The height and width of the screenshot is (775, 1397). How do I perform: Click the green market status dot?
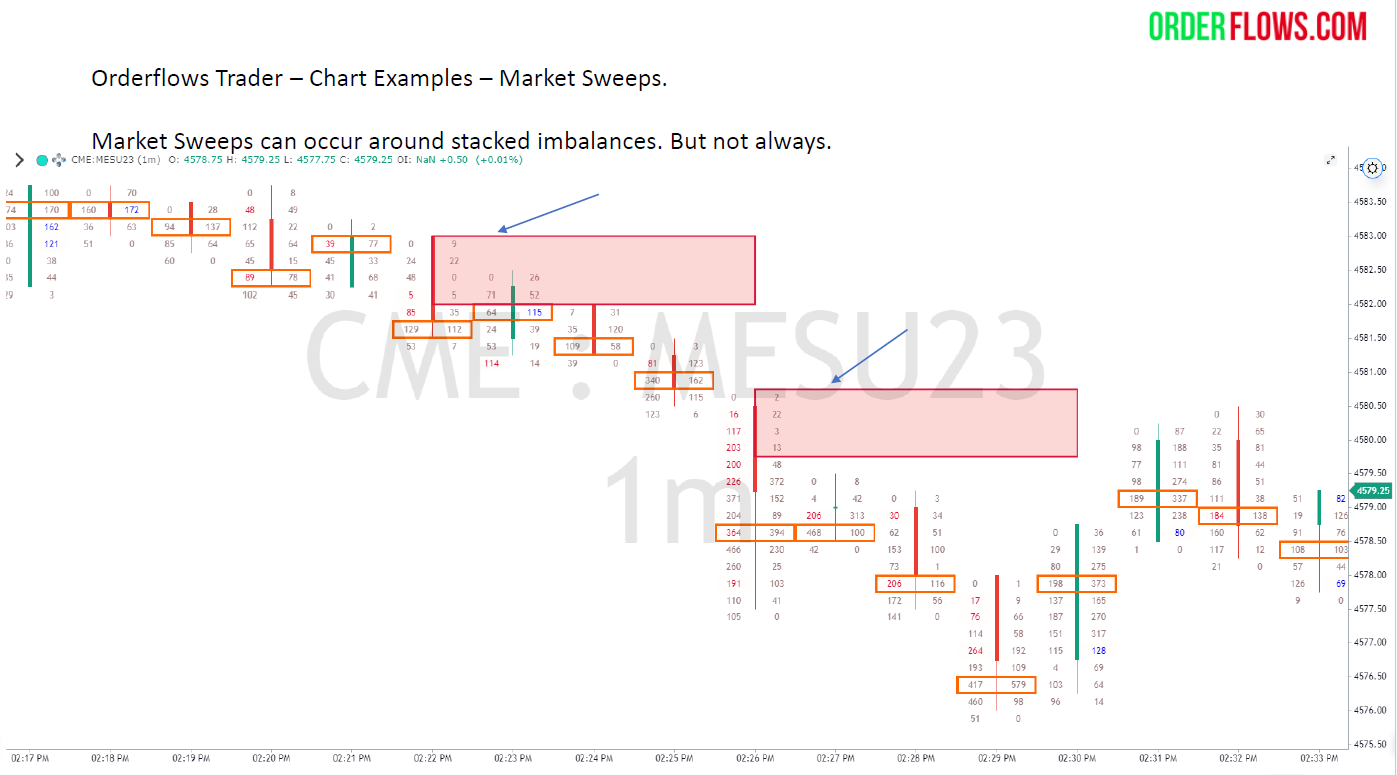42,160
